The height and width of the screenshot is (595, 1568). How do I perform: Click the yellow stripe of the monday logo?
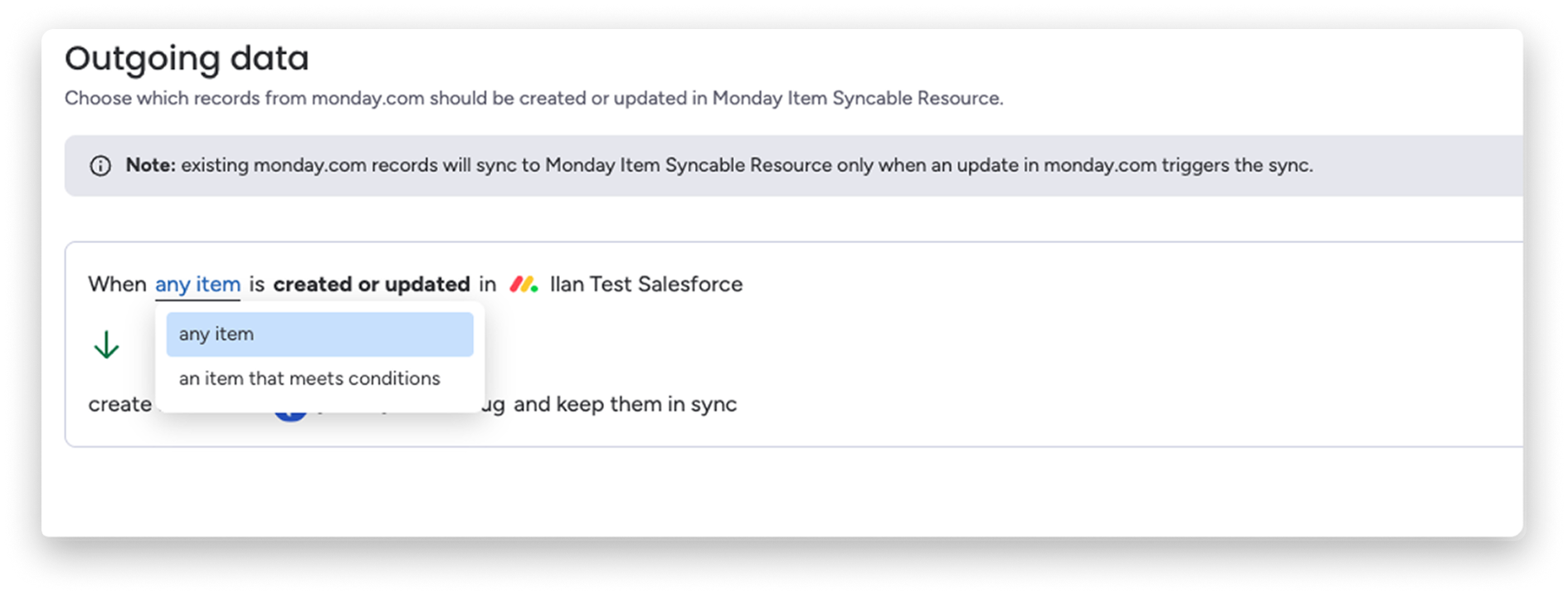coord(527,284)
